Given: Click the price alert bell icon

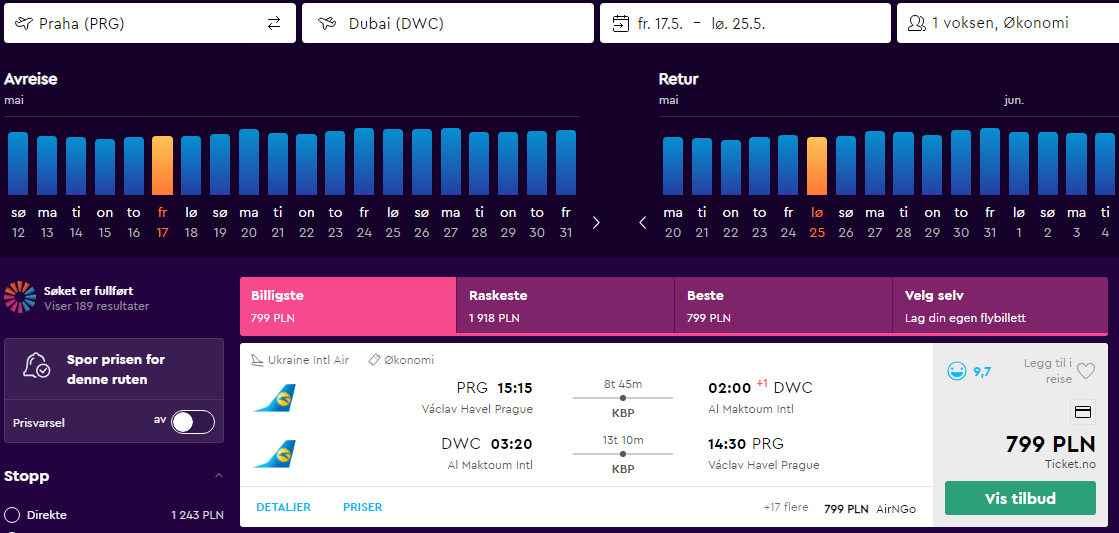Looking at the screenshot, I should [x=36, y=367].
